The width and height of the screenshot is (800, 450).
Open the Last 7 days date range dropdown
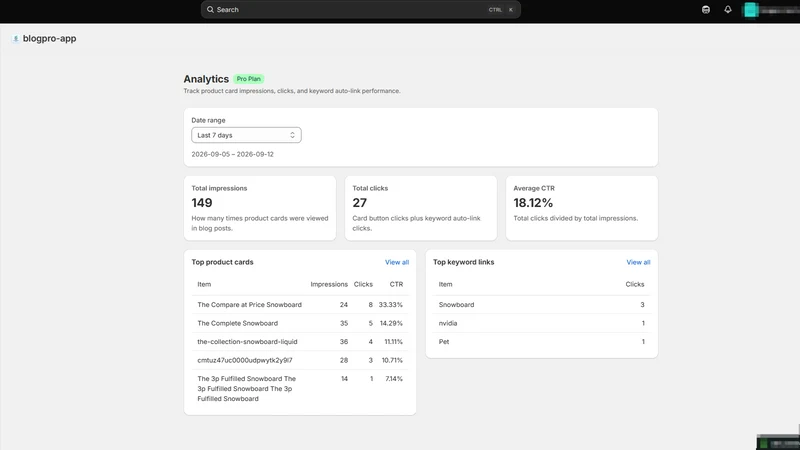click(246, 135)
